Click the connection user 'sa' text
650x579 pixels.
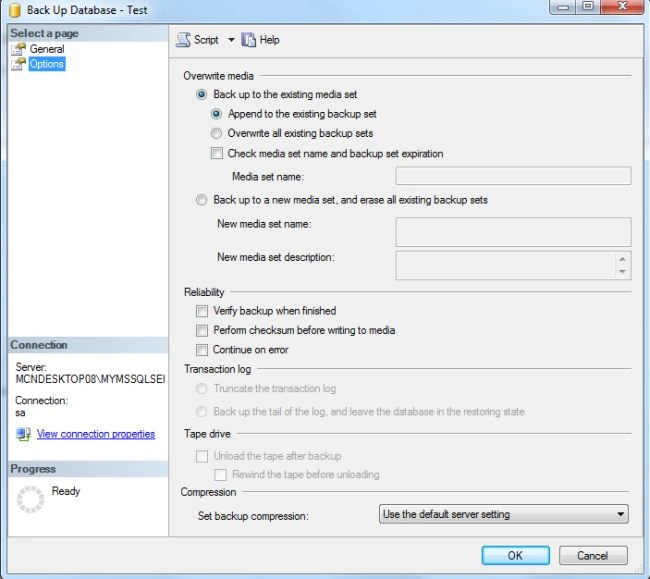pyautogui.click(x=20, y=413)
